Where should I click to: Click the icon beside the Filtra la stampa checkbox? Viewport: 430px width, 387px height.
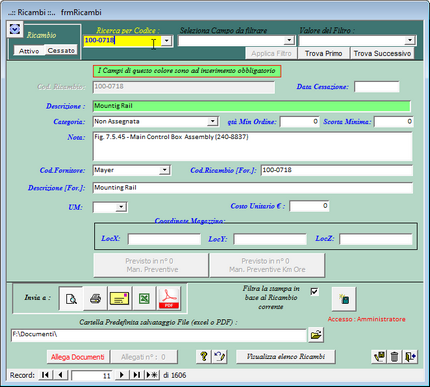pos(344,299)
